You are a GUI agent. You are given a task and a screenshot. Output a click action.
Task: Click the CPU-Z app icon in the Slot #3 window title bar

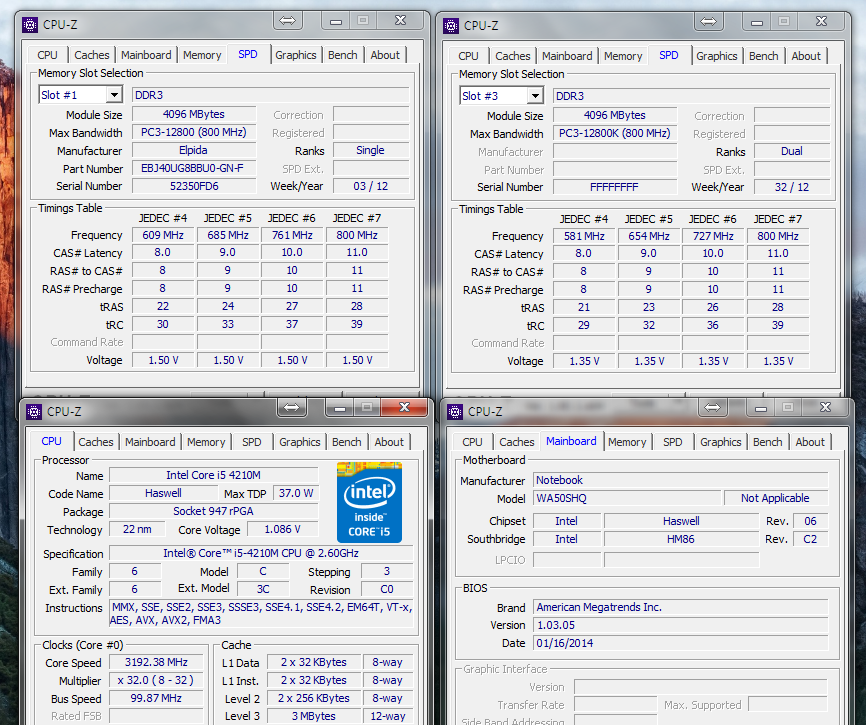tap(451, 26)
